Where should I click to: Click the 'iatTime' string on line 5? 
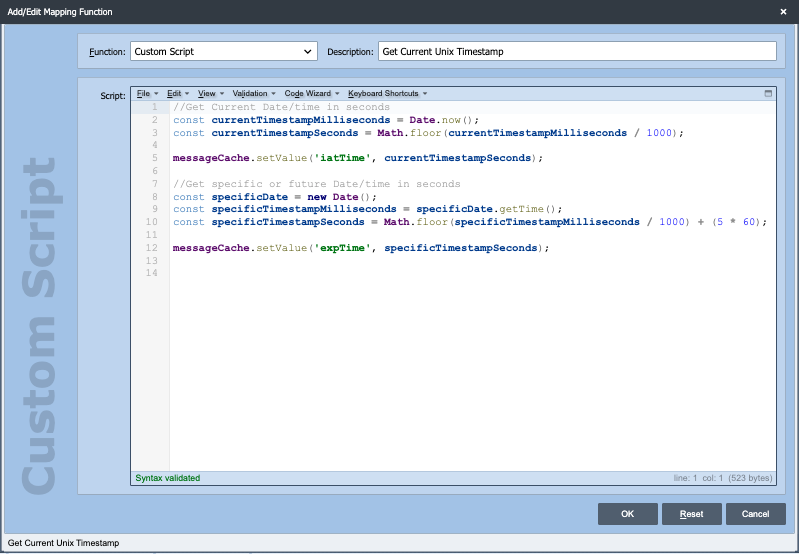coord(342,158)
